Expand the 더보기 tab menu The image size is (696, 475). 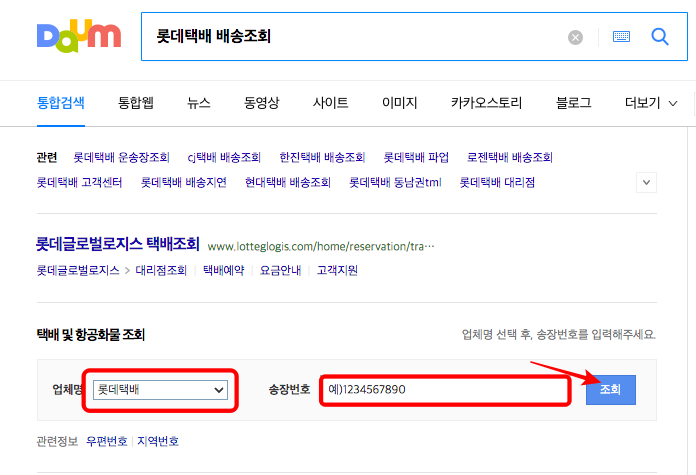(651, 103)
